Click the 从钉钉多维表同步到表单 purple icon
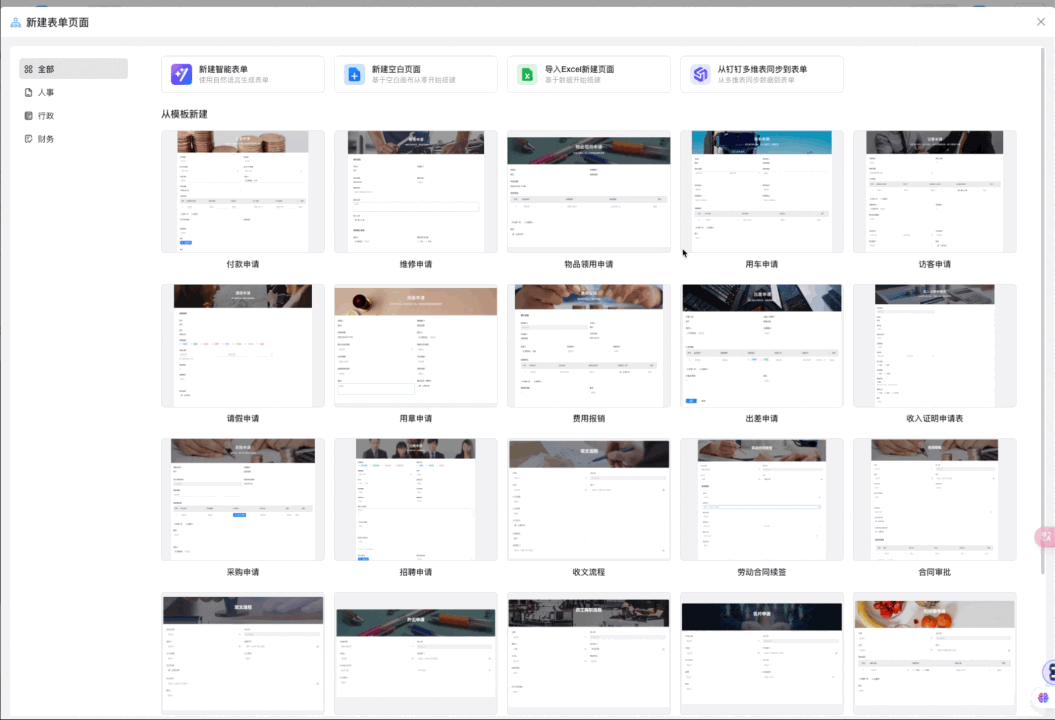This screenshot has width=1055, height=720. click(x=700, y=74)
